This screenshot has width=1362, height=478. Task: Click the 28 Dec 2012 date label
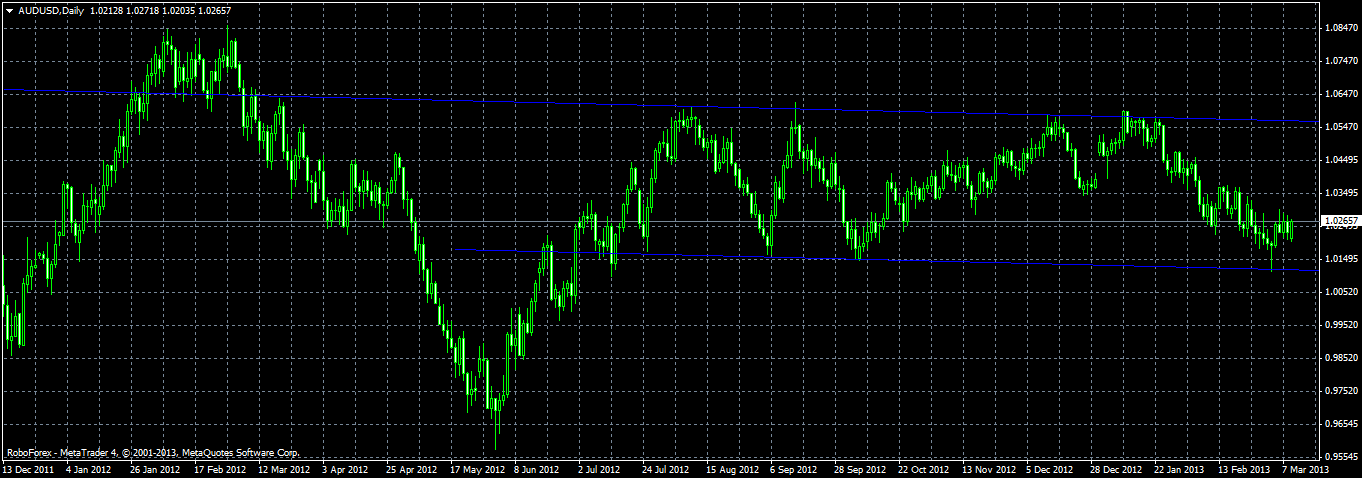click(x=1118, y=469)
